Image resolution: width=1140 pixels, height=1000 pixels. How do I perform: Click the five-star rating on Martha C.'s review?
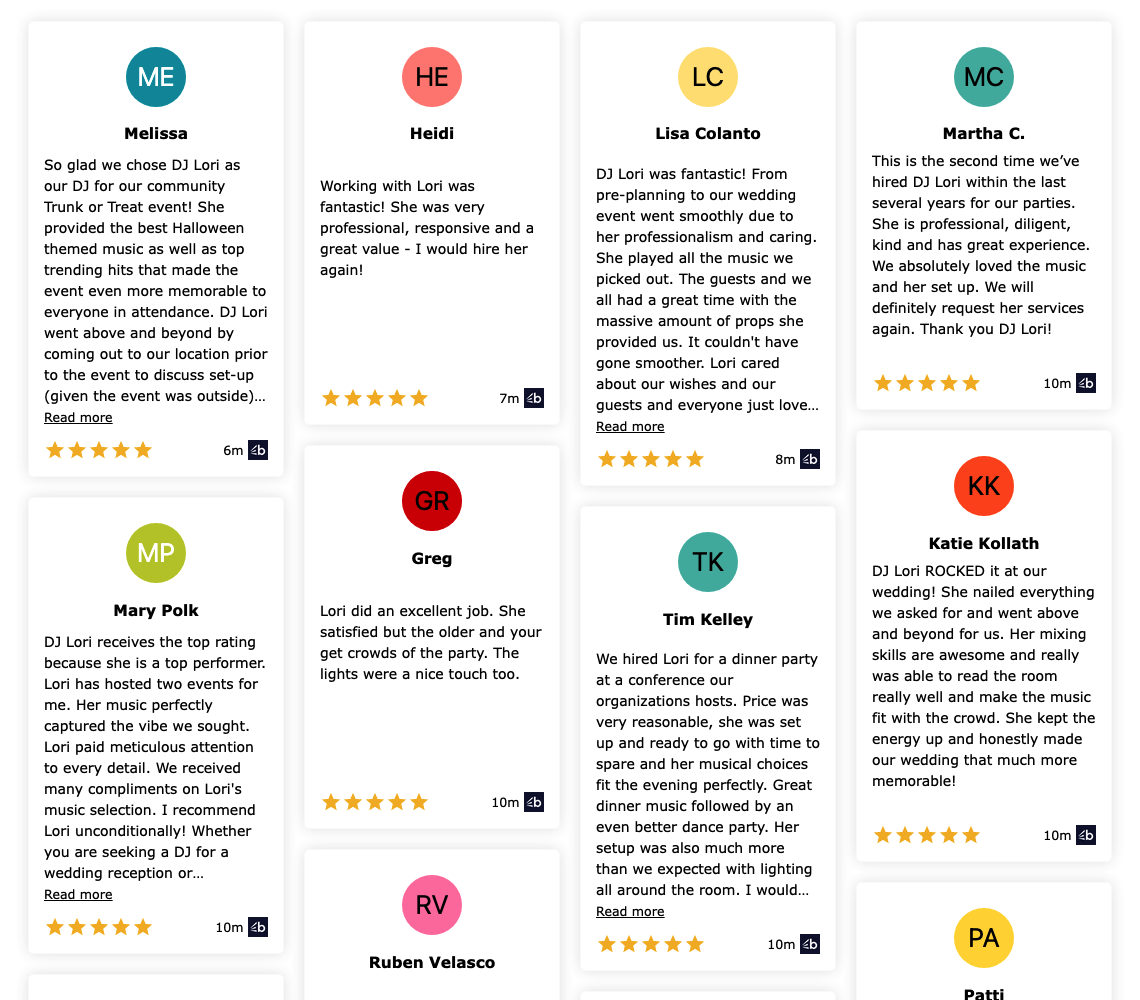pos(927,383)
